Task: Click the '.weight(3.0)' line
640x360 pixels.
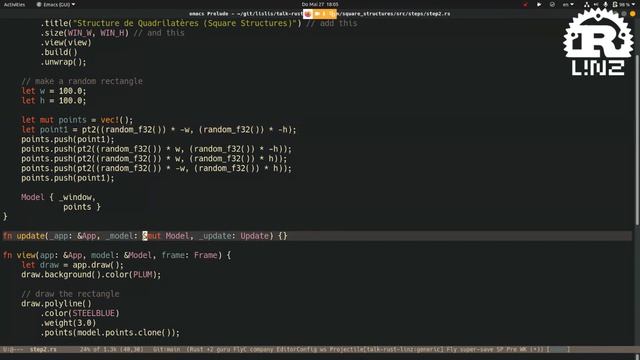Action: pyautogui.click(x=68, y=323)
